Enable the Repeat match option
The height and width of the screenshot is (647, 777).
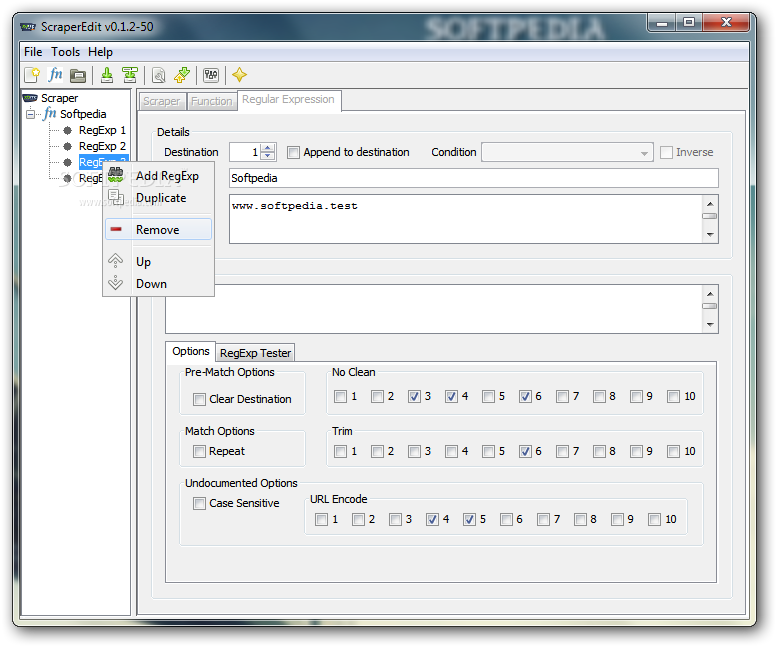(x=199, y=451)
